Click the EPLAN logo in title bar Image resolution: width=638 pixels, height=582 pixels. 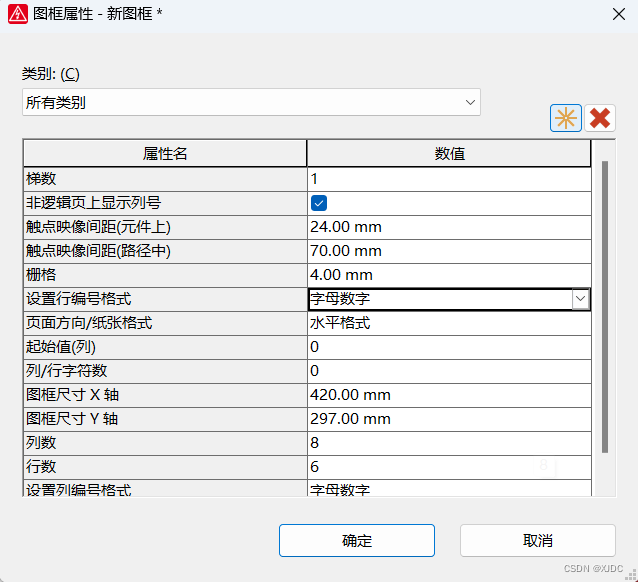click(x=17, y=14)
